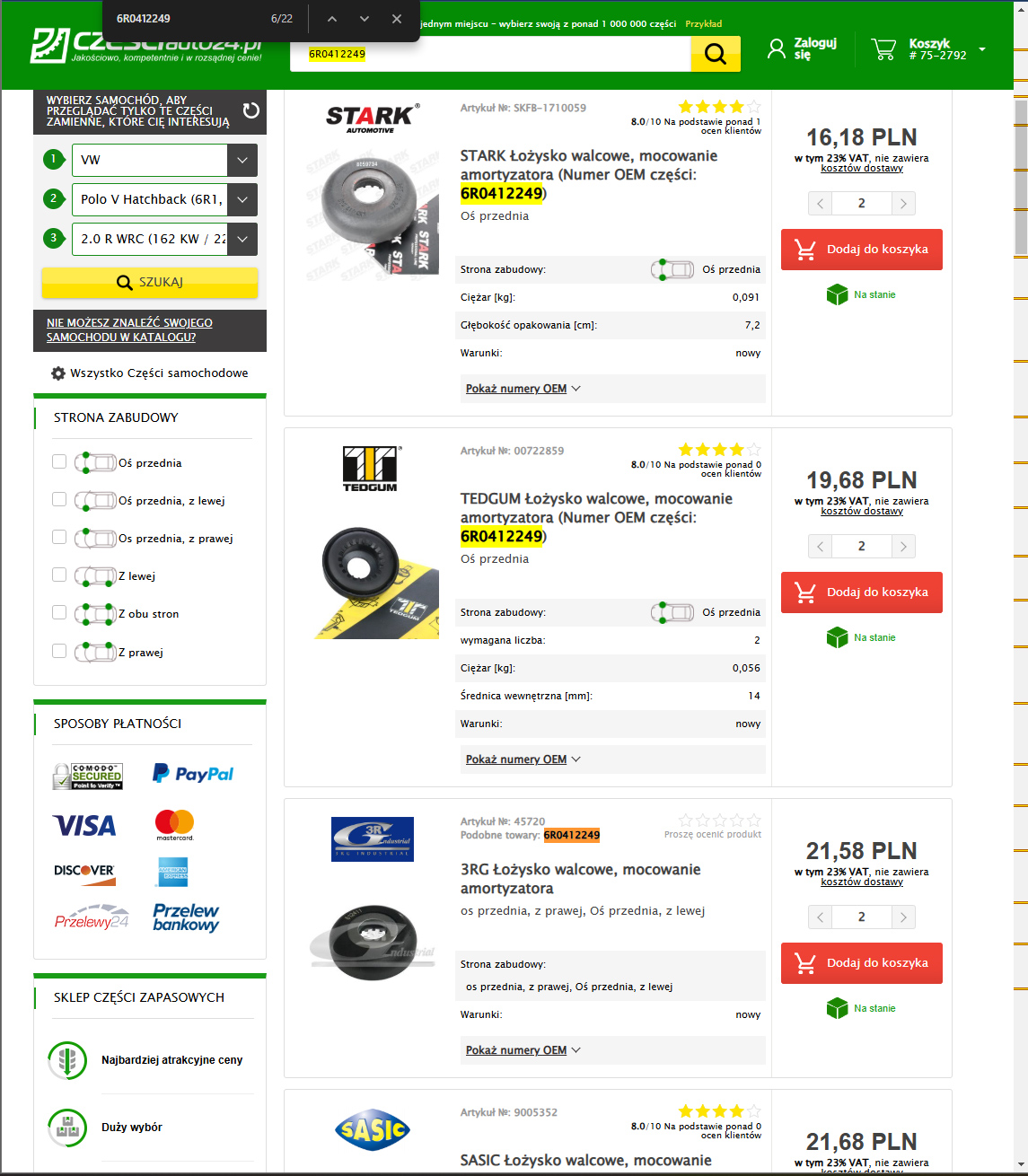Screen dimensions: 1028x1176
Task: Check the 'Os przednia, z prawej' checkbox
Action: click(x=59, y=537)
